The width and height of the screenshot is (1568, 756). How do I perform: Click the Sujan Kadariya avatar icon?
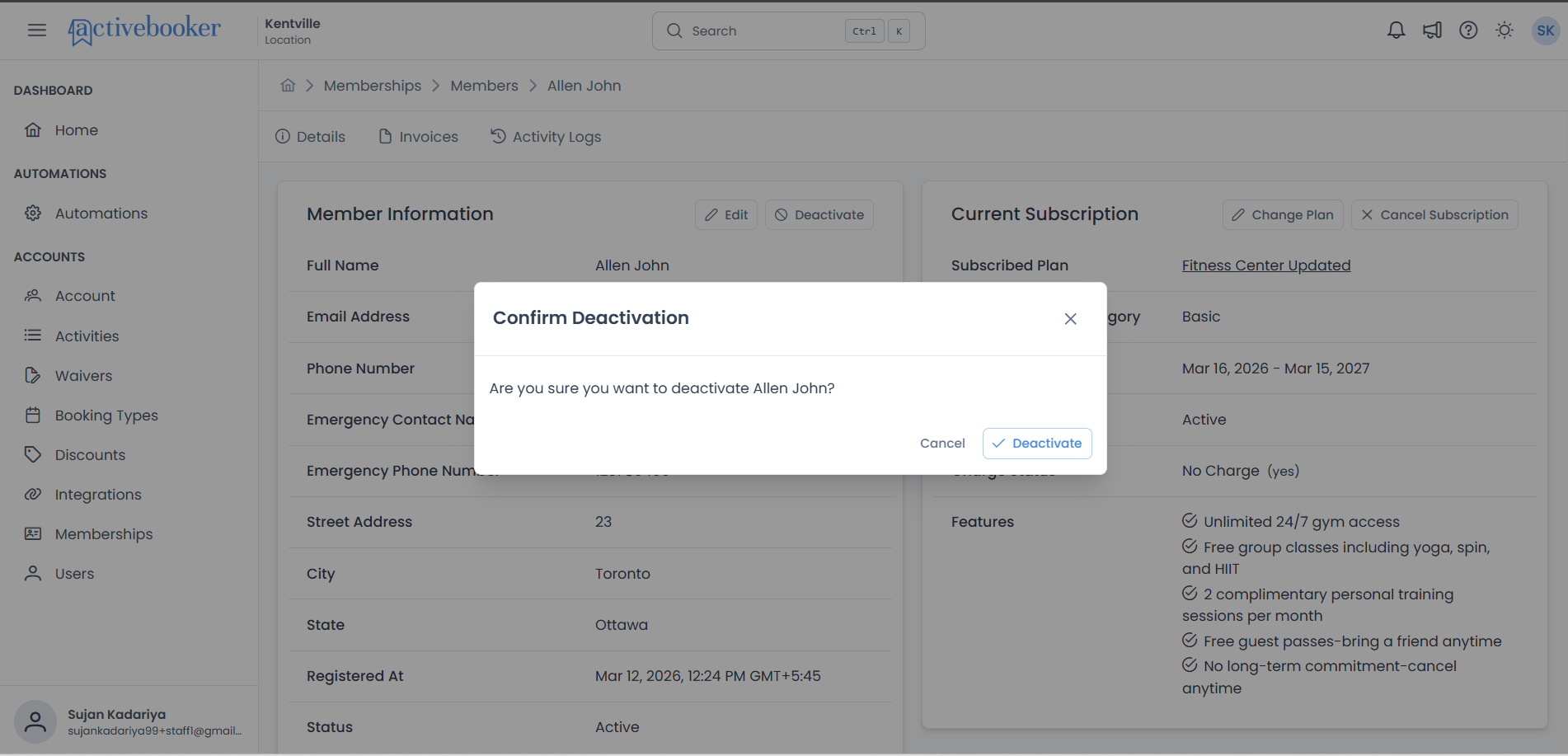pos(35,722)
